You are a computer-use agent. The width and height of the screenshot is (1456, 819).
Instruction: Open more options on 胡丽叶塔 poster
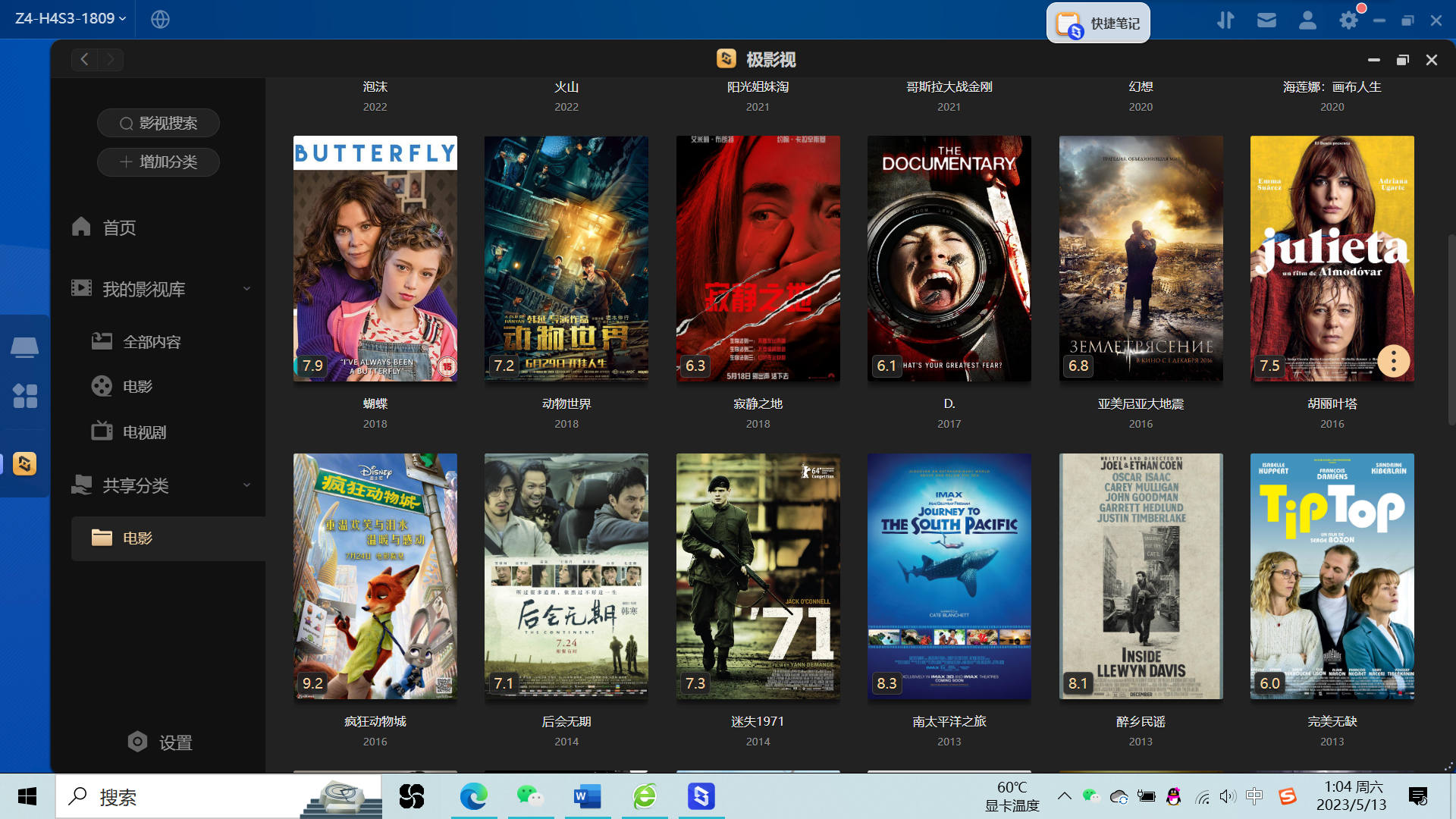(1393, 362)
